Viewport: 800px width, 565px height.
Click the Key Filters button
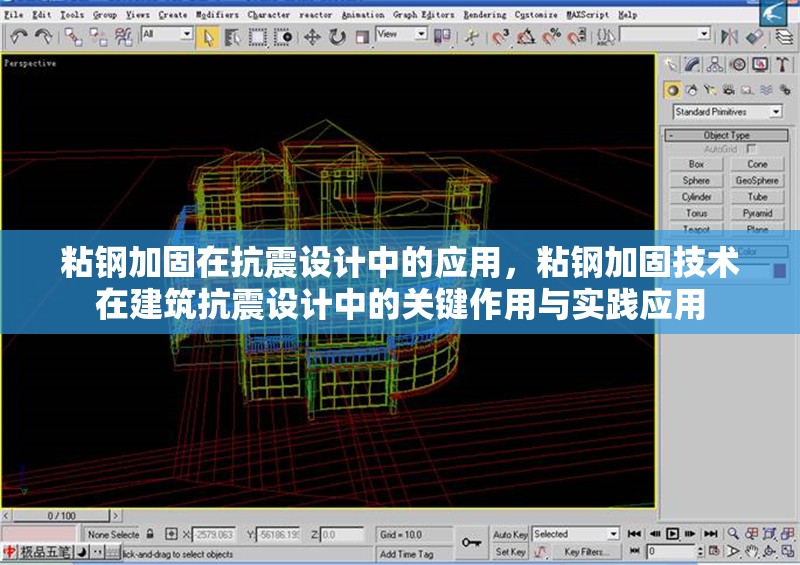click(x=586, y=551)
